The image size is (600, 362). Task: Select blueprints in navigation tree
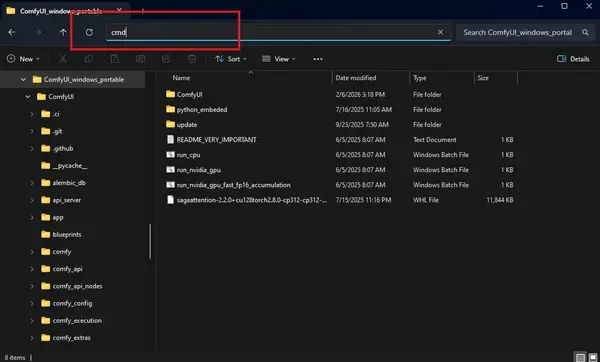(61, 235)
